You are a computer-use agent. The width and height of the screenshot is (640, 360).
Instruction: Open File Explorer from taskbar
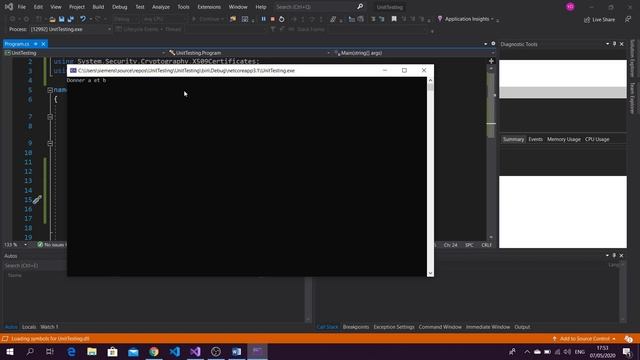[x=92, y=351]
